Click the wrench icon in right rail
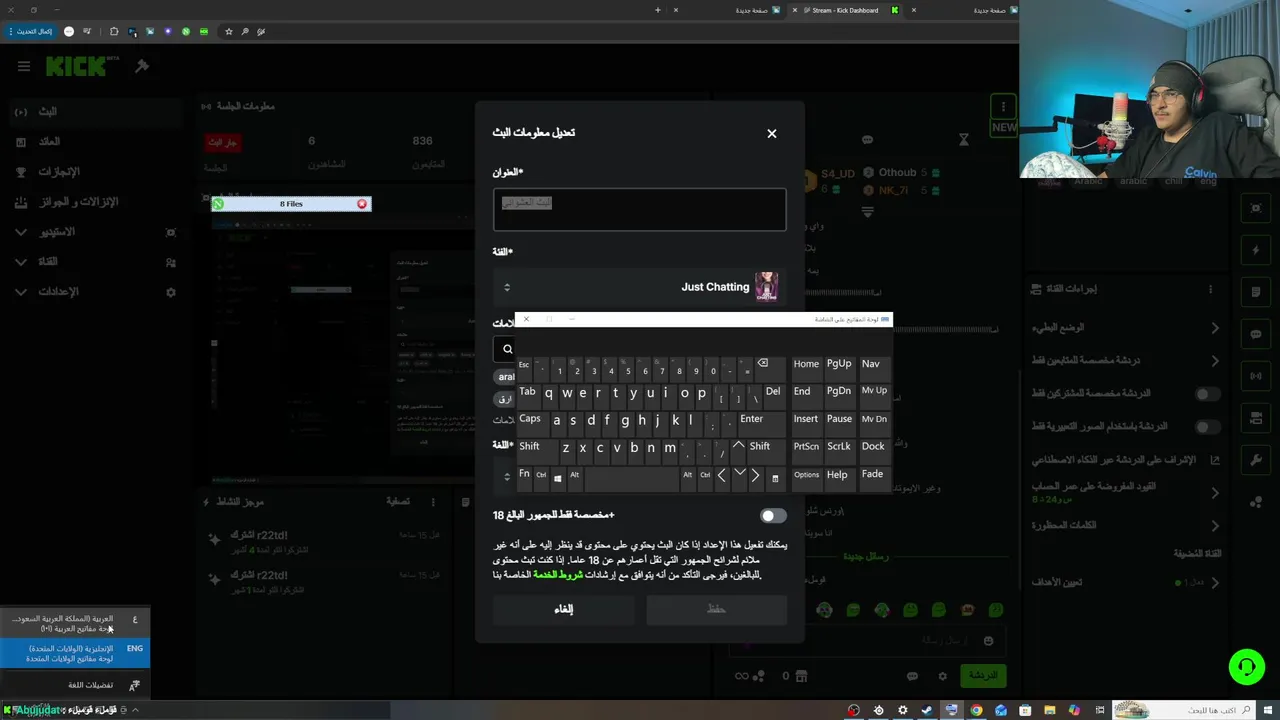 (1256, 460)
